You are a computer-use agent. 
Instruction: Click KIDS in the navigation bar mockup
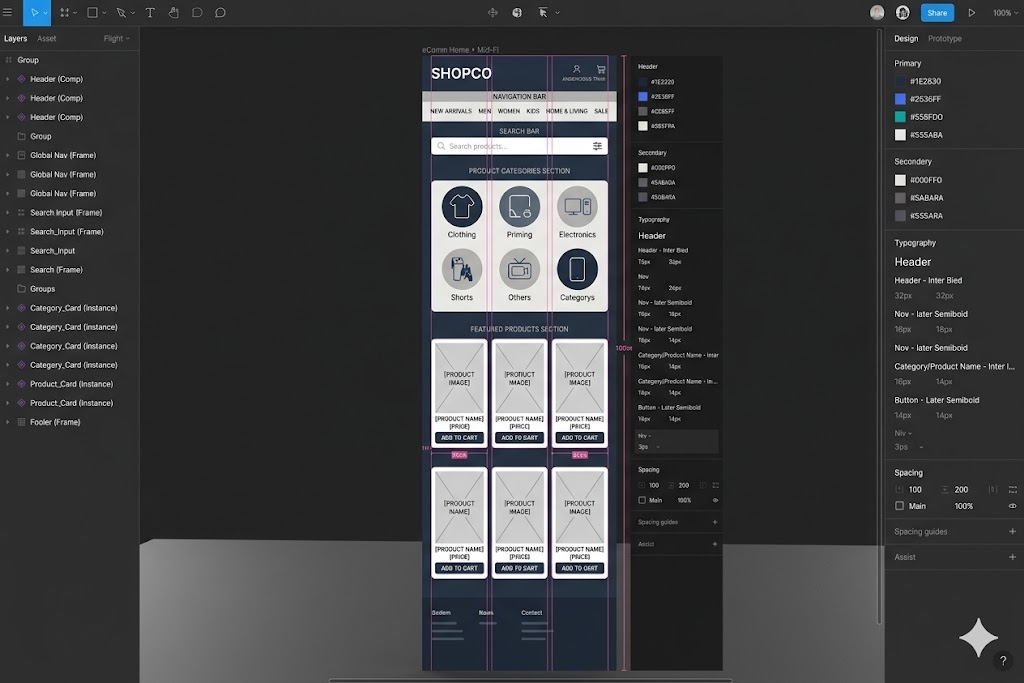click(x=533, y=111)
